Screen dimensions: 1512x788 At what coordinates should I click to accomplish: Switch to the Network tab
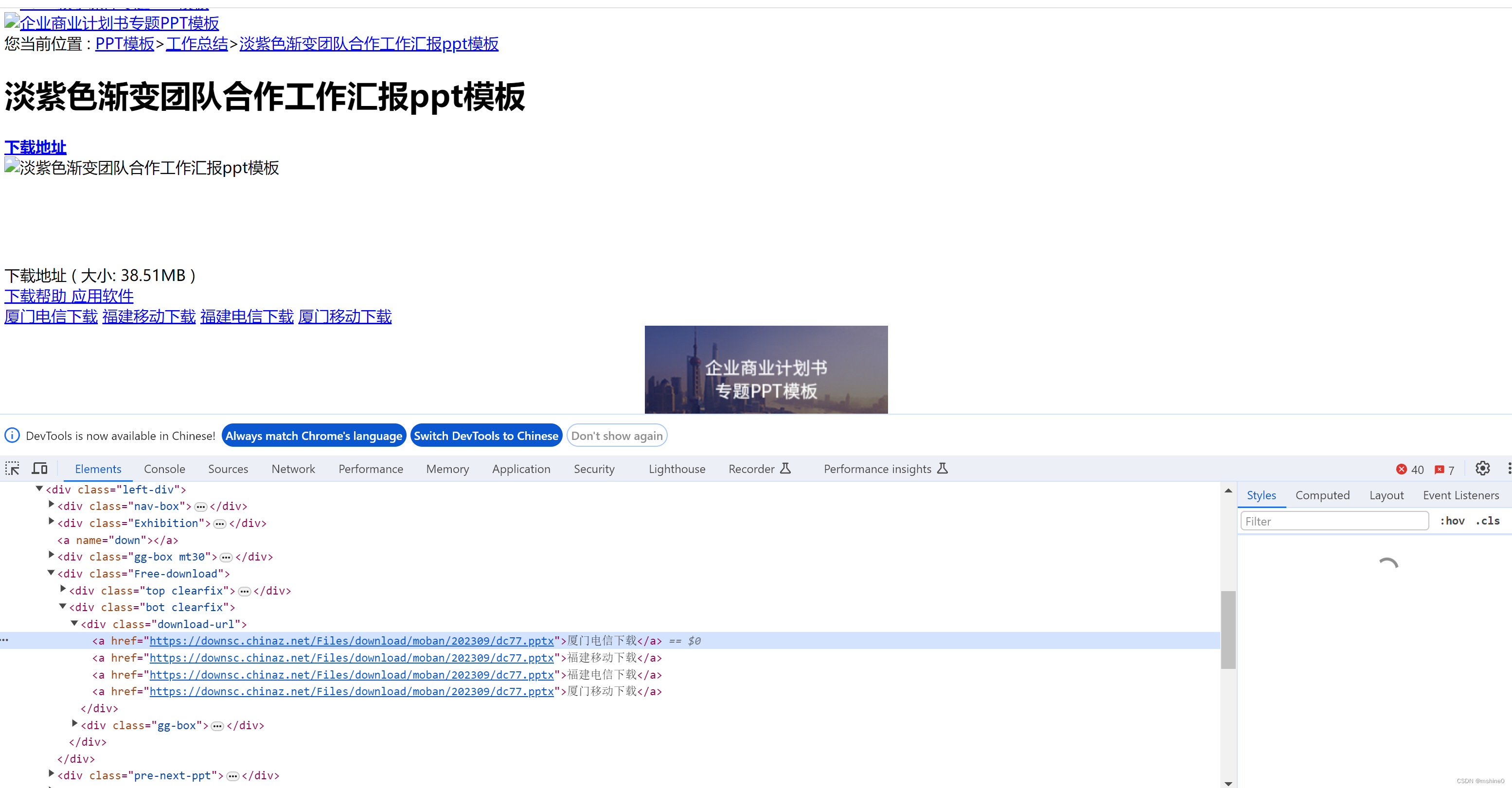[x=293, y=468]
